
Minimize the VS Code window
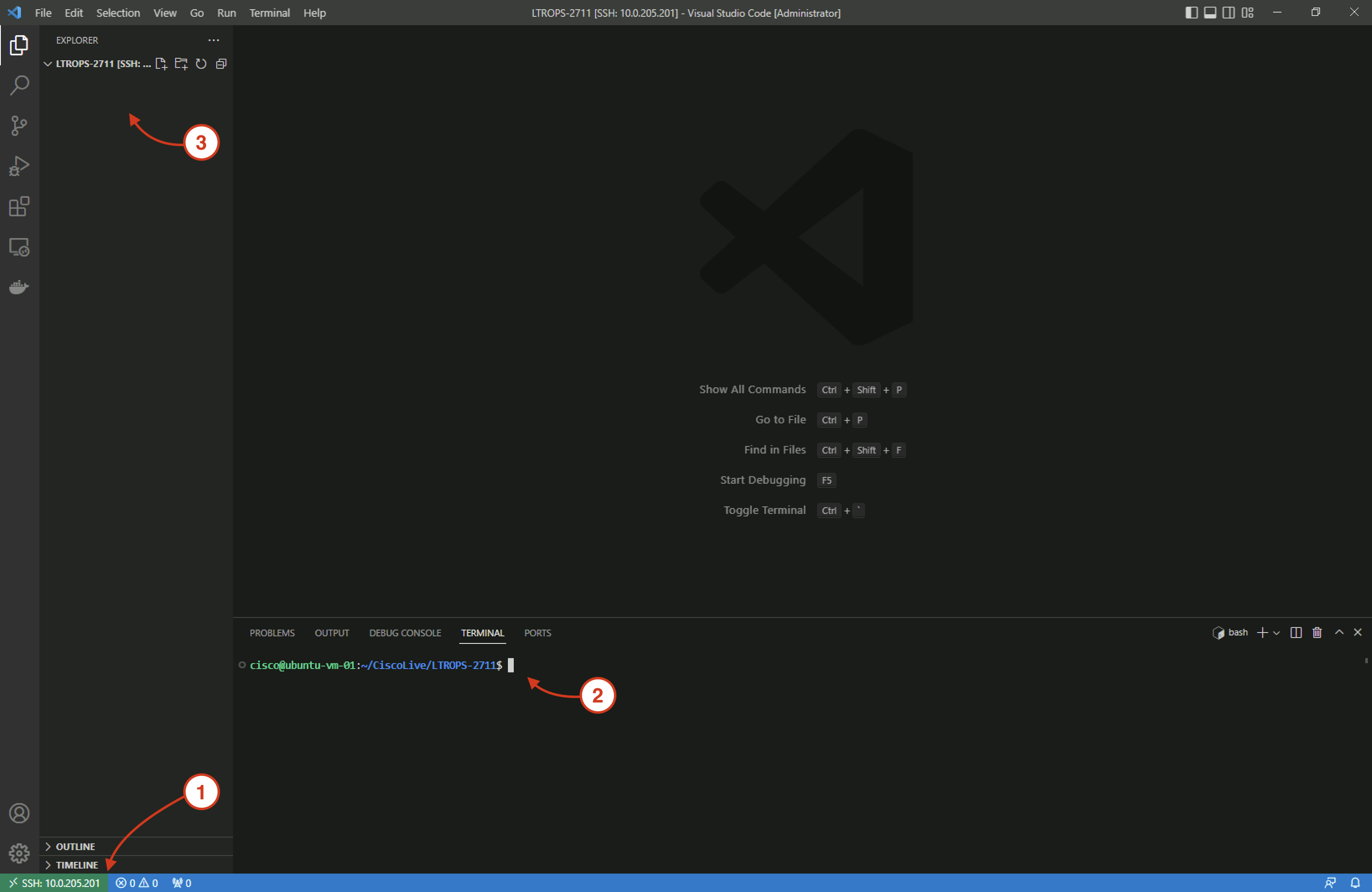[1277, 13]
